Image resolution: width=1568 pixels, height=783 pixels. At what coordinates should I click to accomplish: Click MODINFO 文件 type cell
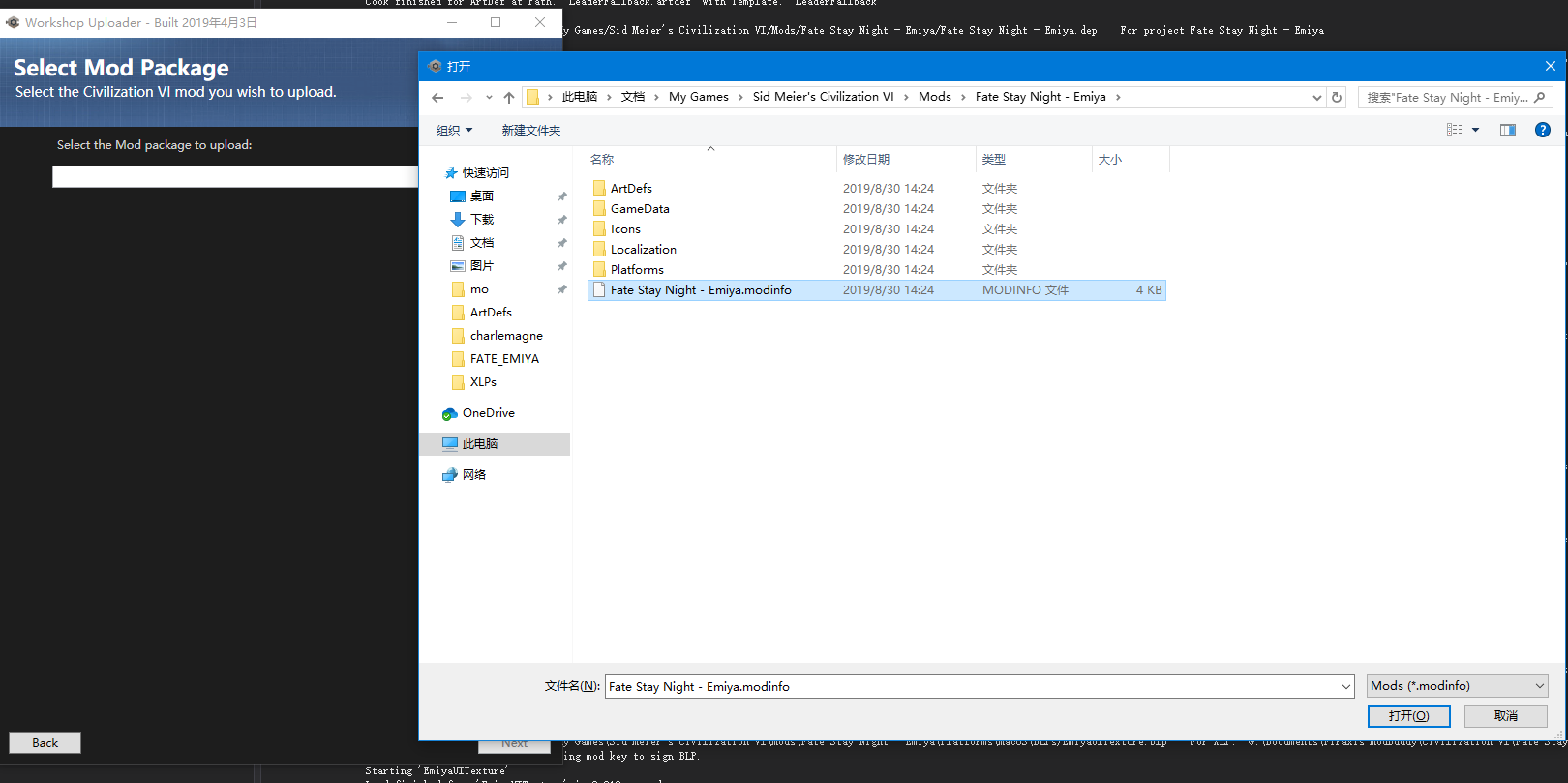(1025, 289)
